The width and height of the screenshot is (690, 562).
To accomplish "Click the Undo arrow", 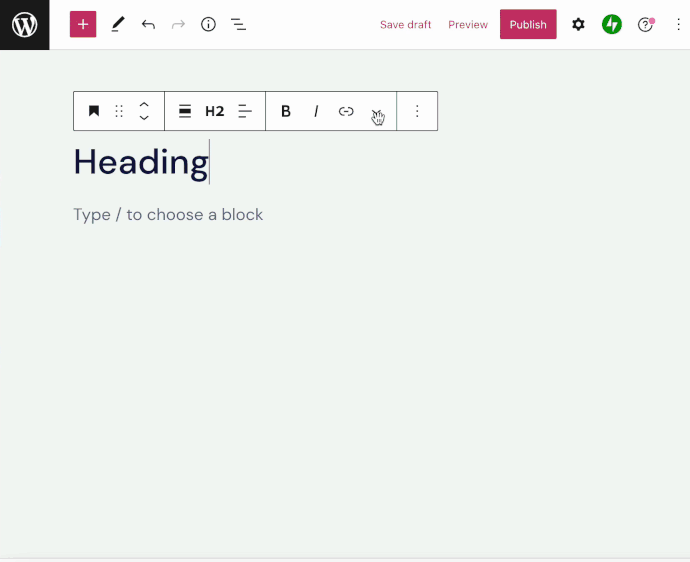I will (x=148, y=25).
